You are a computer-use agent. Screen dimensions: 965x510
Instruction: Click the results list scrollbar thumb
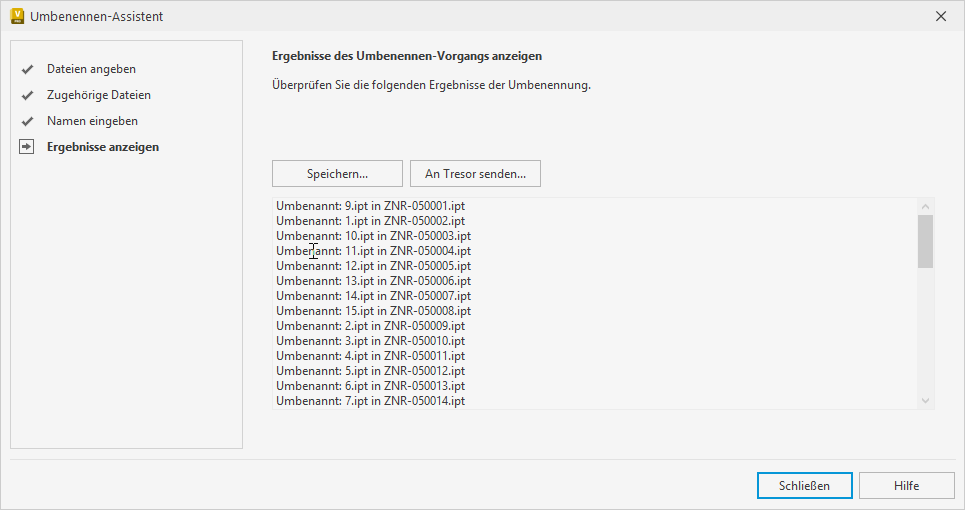click(x=925, y=241)
